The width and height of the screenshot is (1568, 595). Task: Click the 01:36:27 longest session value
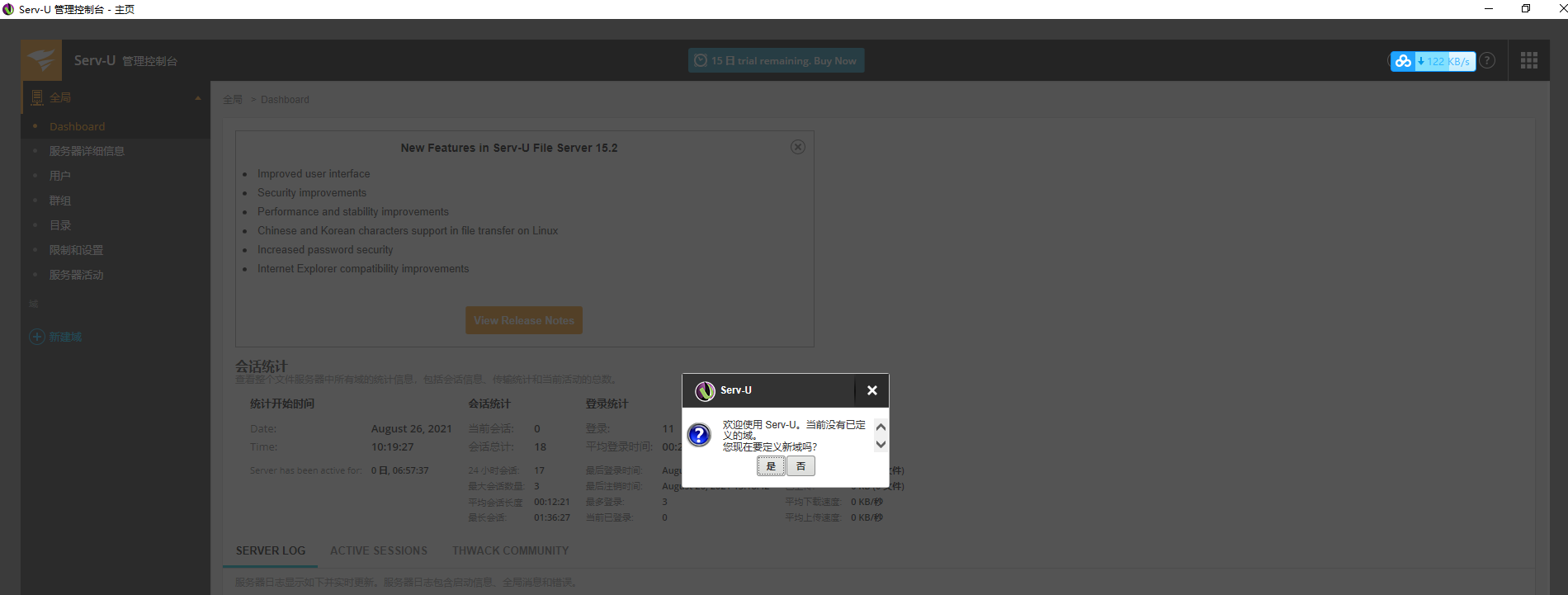click(x=552, y=517)
